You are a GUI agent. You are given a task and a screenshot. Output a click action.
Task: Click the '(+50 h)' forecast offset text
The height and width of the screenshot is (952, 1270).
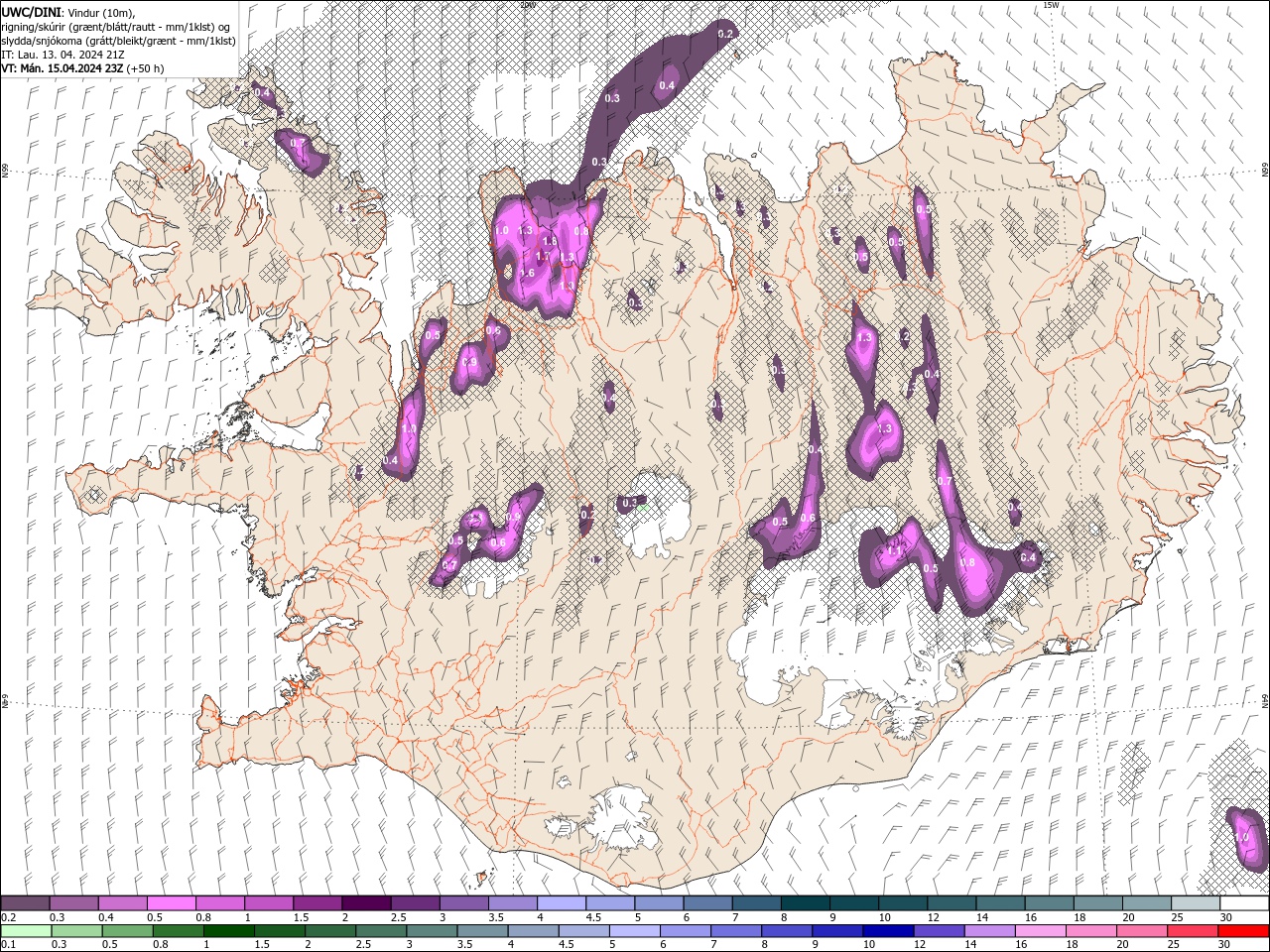146,68
